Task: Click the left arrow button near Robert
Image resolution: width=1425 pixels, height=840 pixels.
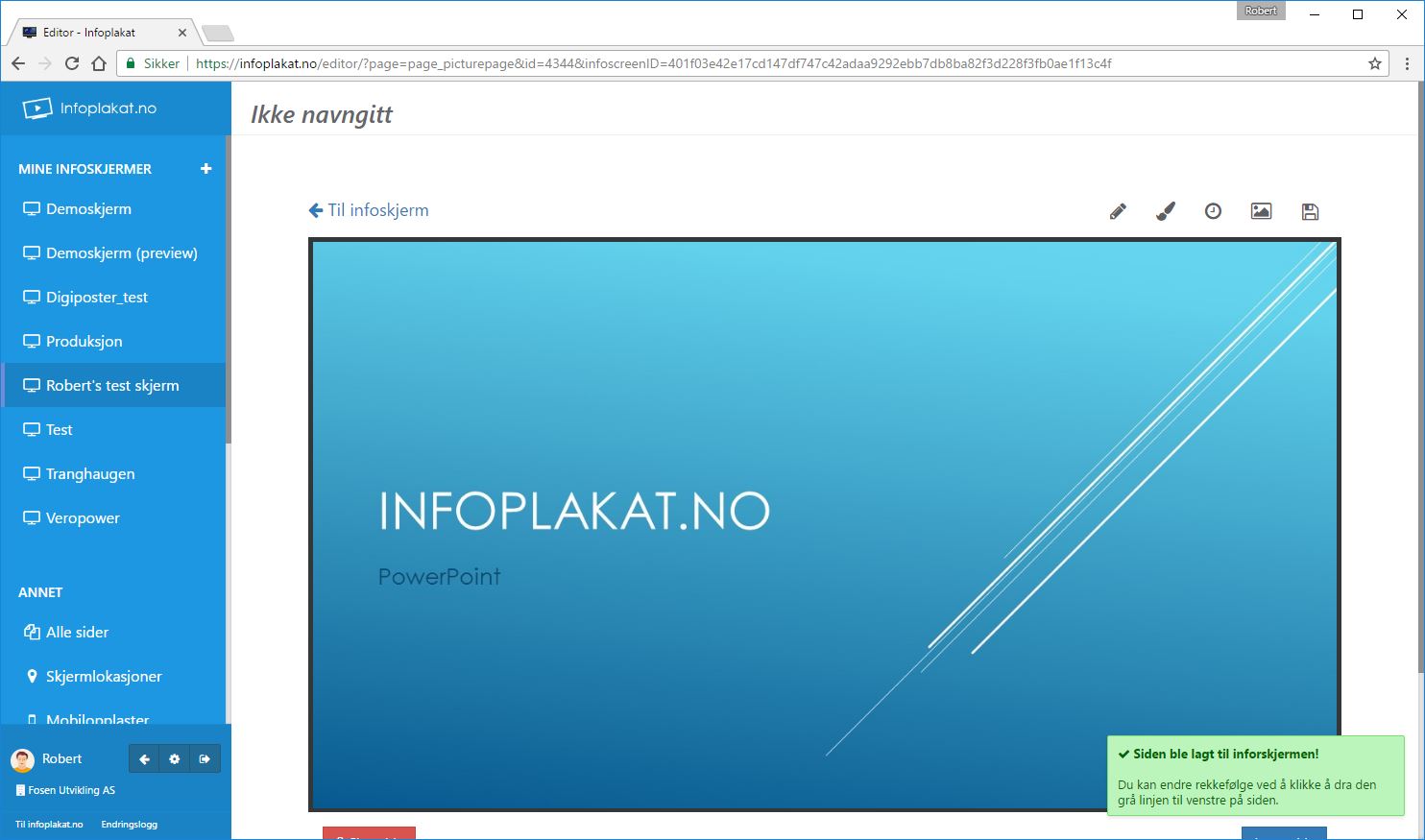Action: point(144,759)
